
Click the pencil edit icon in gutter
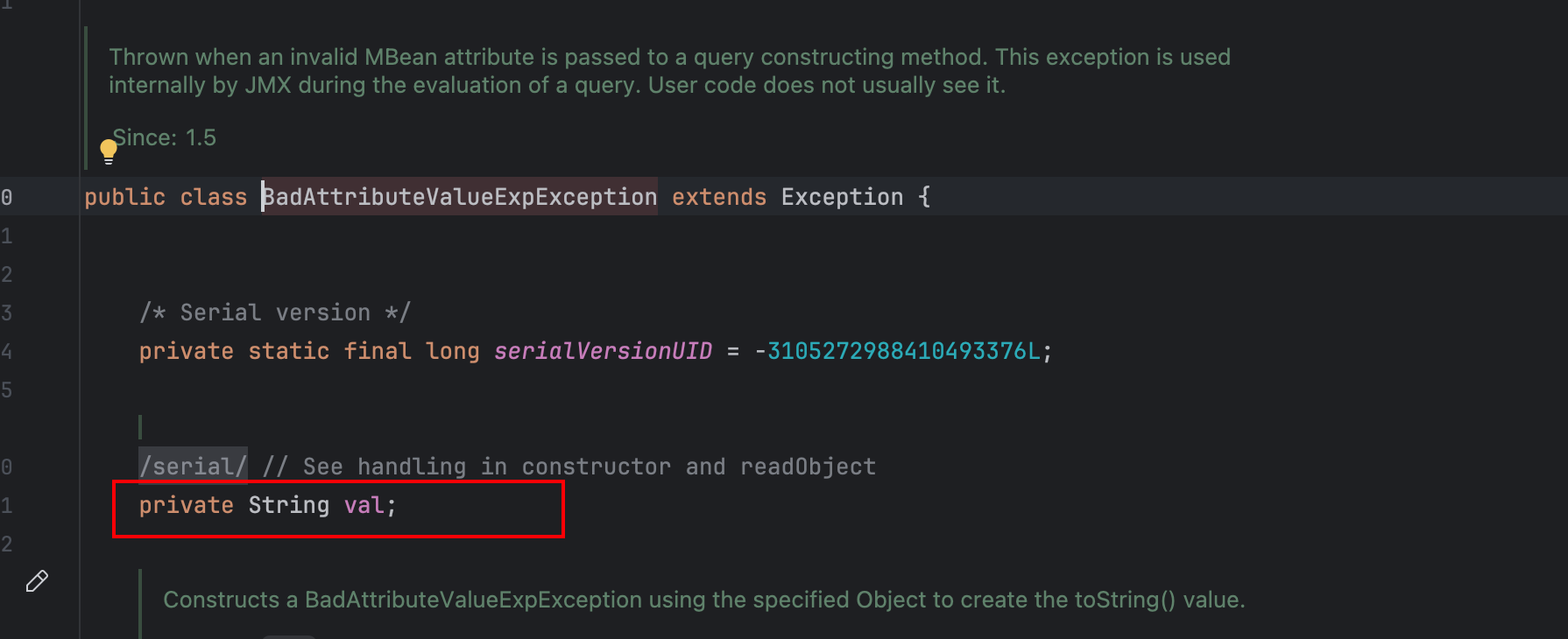click(x=37, y=581)
